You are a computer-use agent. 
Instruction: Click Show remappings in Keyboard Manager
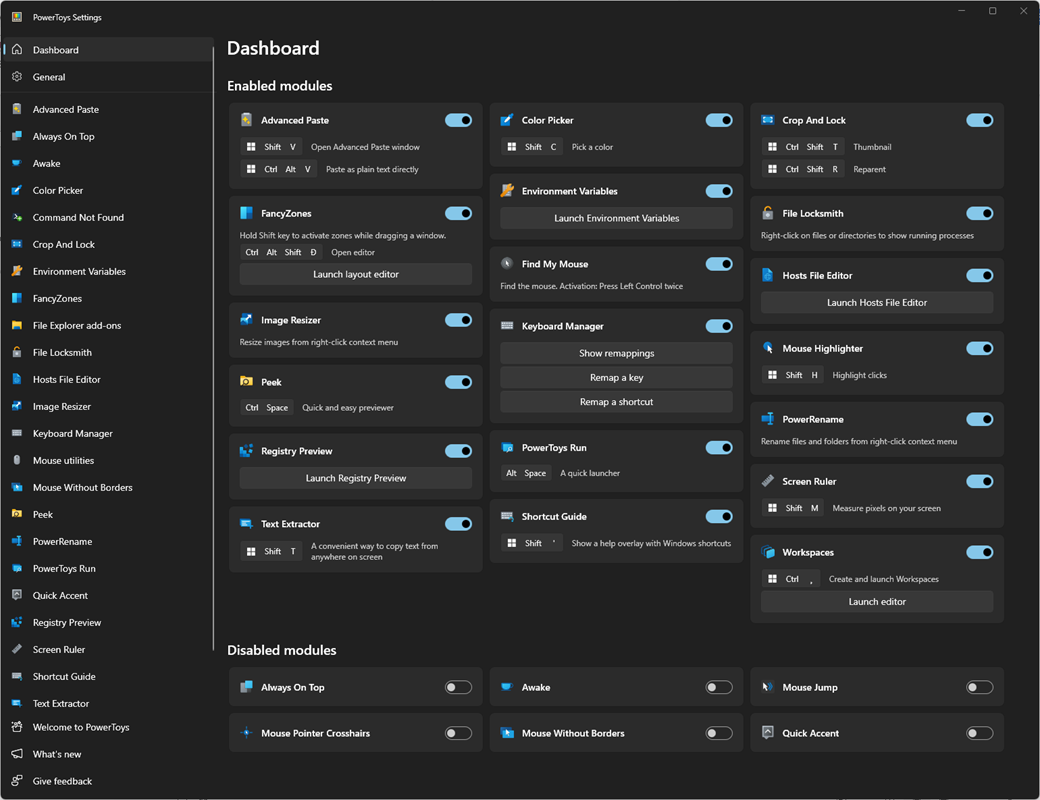pyautogui.click(x=616, y=354)
